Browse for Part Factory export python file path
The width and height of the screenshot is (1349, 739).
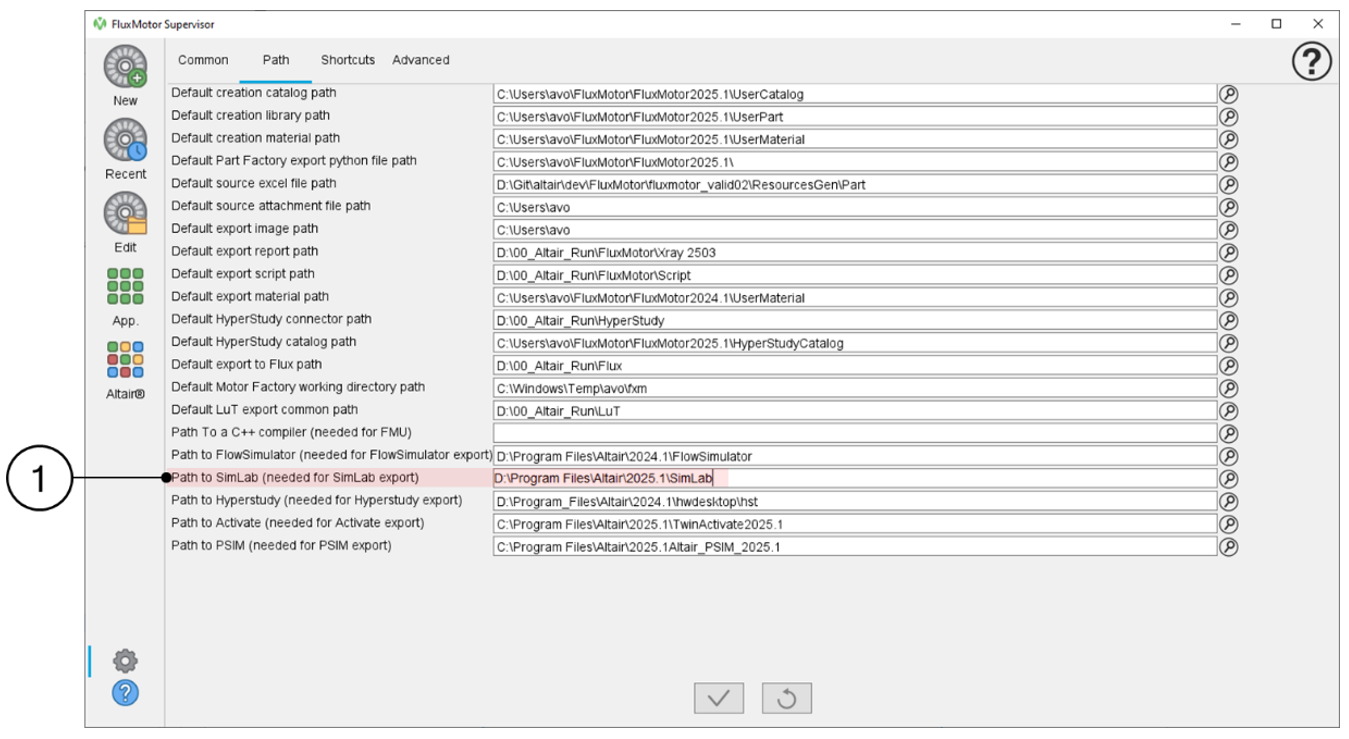pyautogui.click(x=1229, y=162)
